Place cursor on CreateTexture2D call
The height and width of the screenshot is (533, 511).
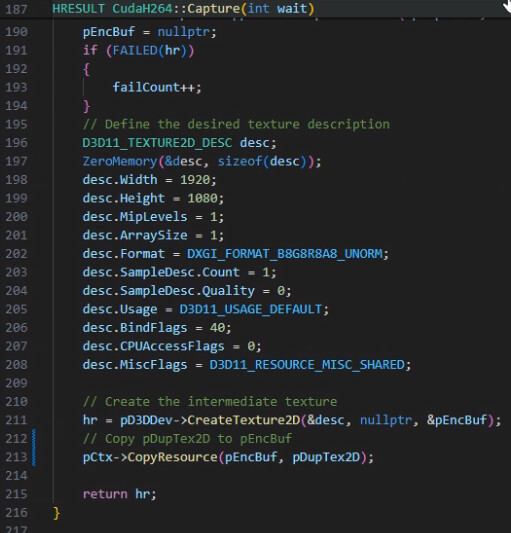(x=243, y=420)
